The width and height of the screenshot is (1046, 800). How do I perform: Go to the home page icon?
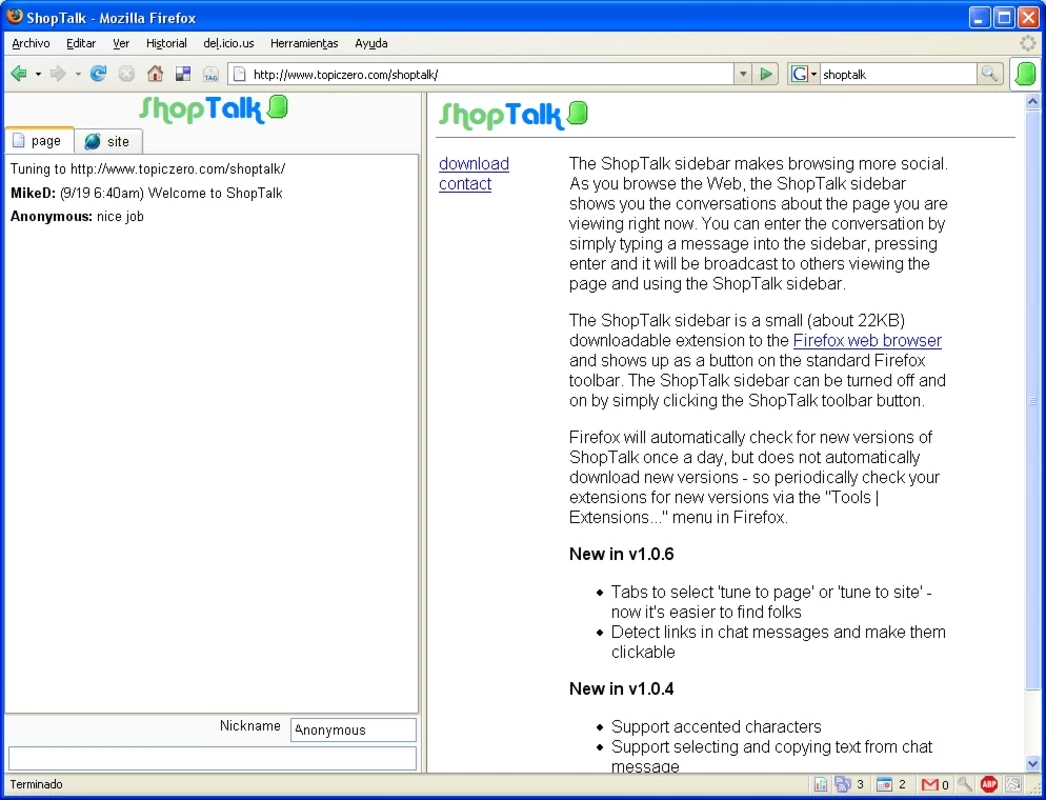click(x=155, y=73)
